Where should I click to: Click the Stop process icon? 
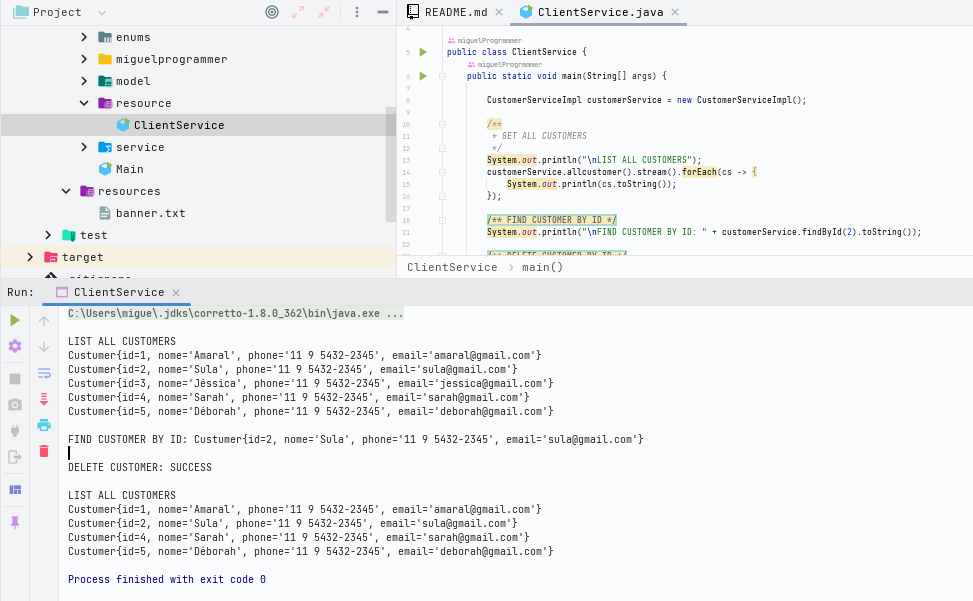coord(15,378)
